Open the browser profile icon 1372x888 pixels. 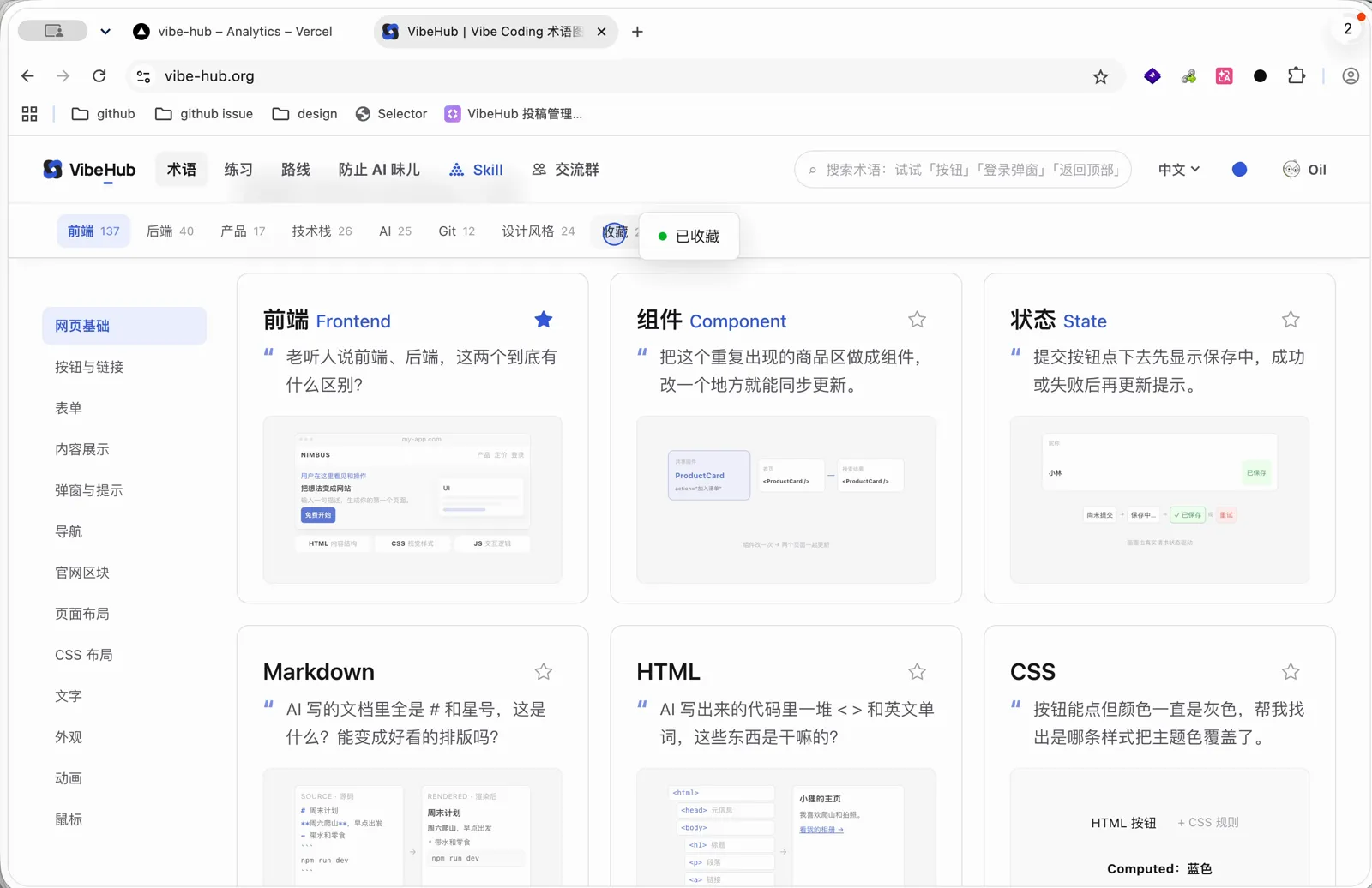coord(1351,76)
